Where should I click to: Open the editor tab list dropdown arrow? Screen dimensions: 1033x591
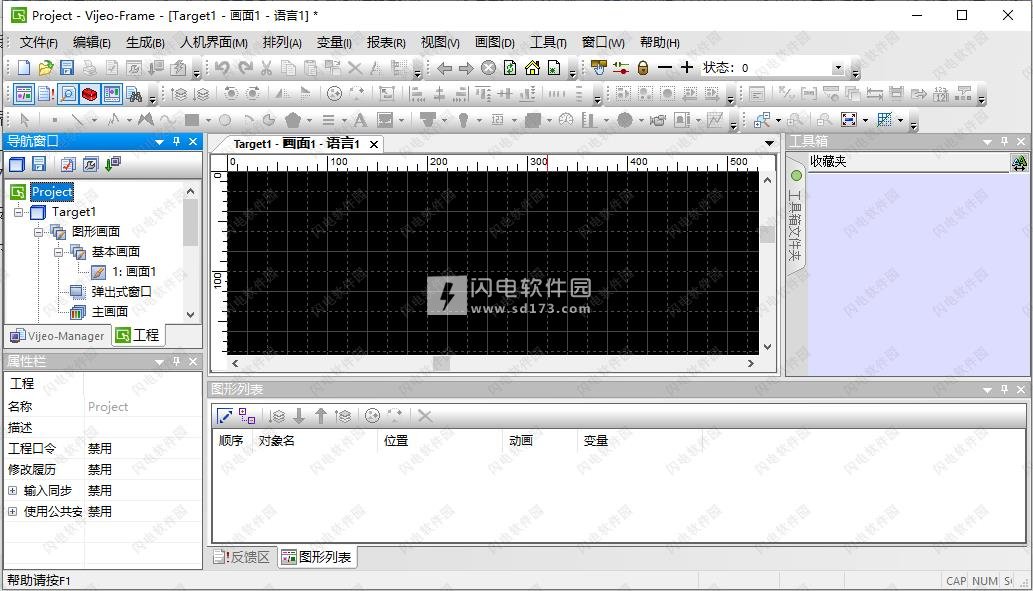click(769, 144)
